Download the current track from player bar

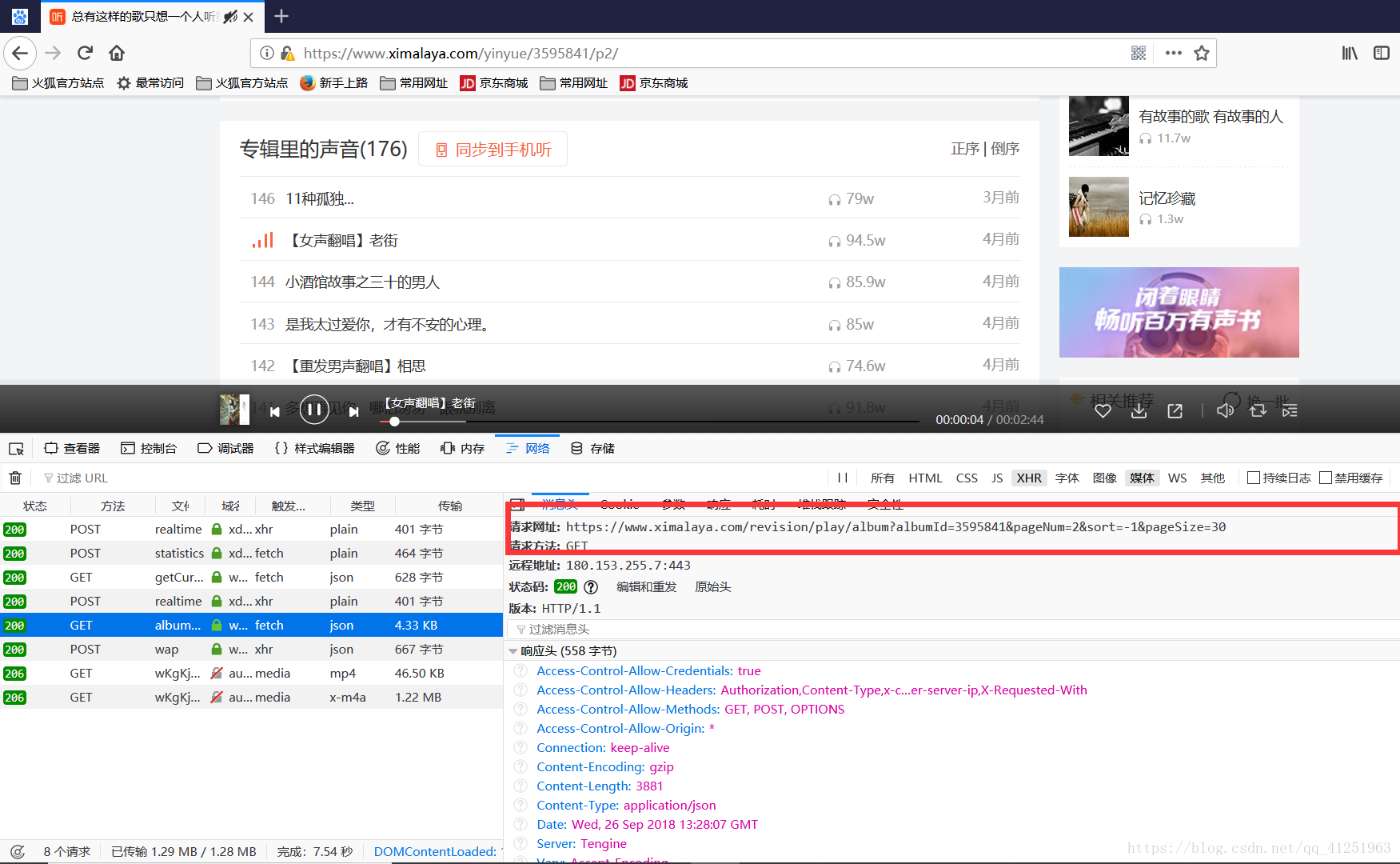coord(1139,410)
